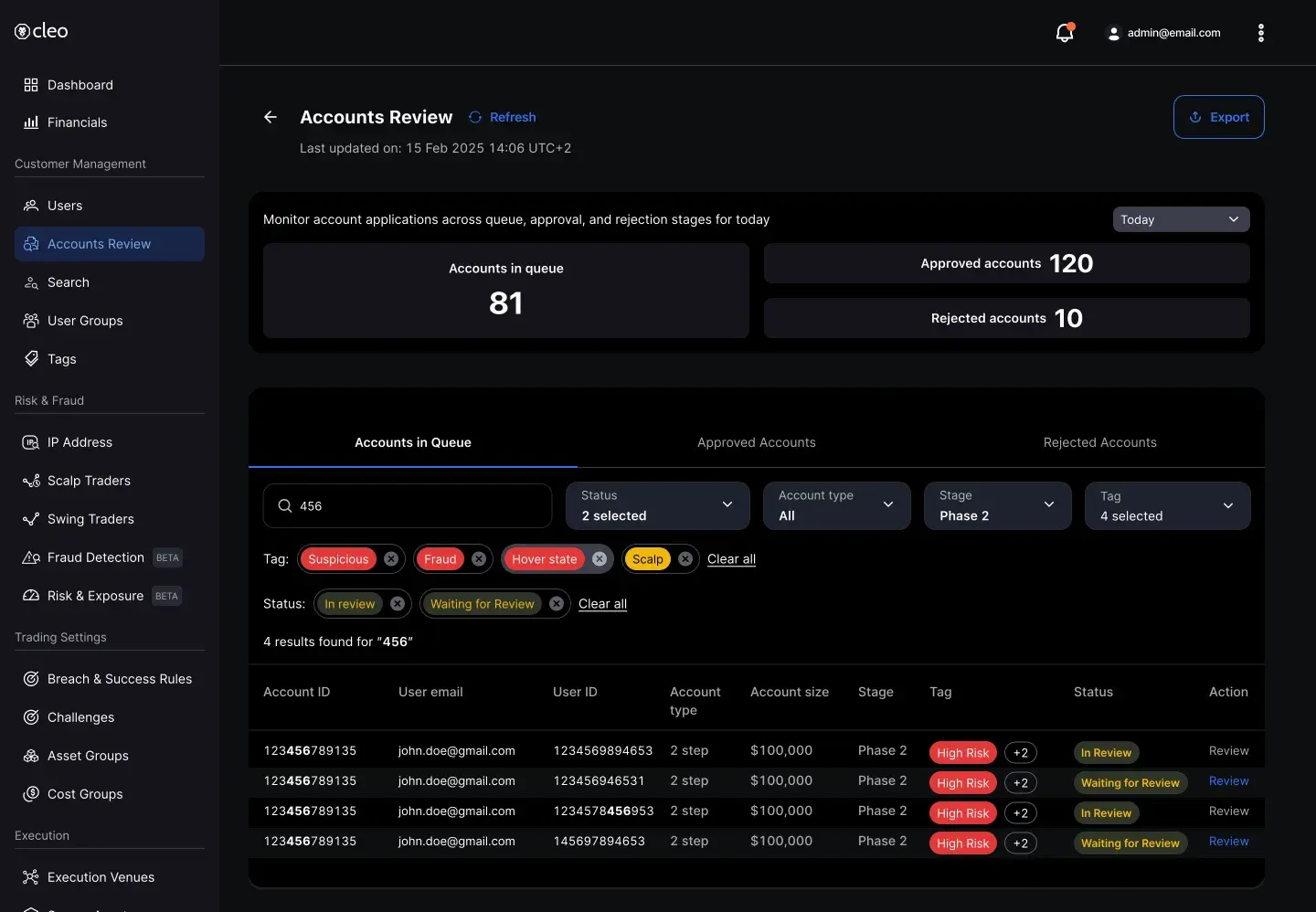Remove the Suspicious tag filter

click(391, 559)
